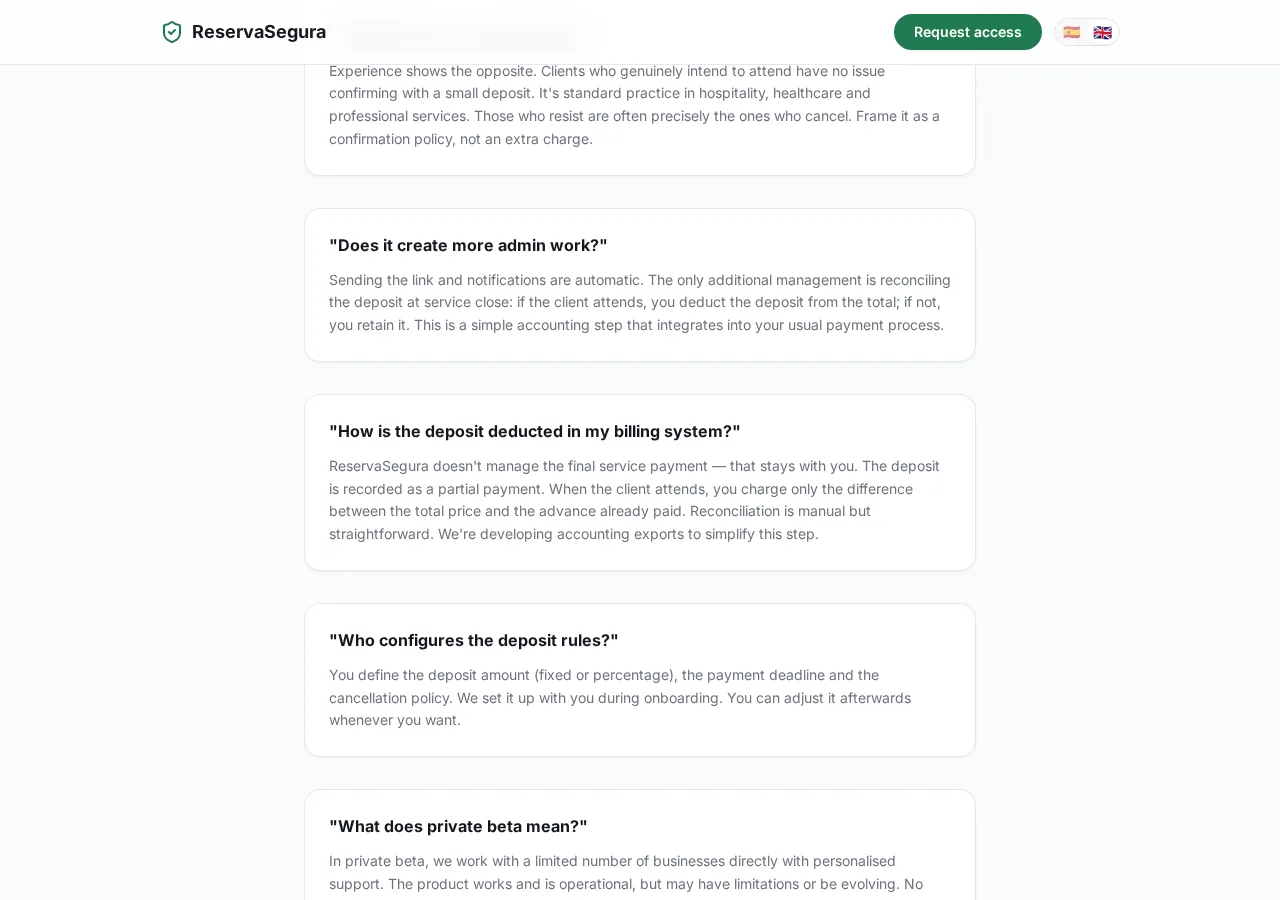This screenshot has width=1280, height=900.
Task: Click the 'How is the deposit deducted' heading
Action: (x=535, y=431)
